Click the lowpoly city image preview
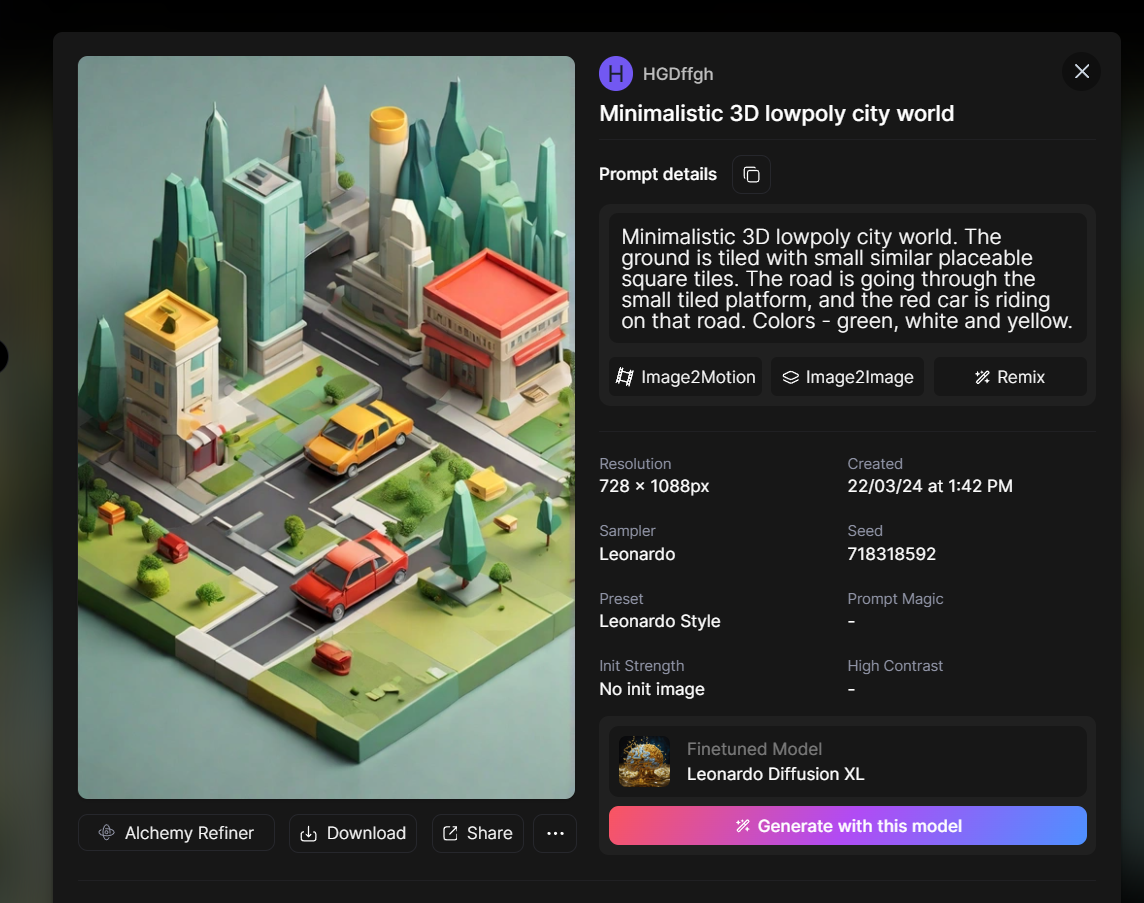The height and width of the screenshot is (903, 1144). click(x=326, y=427)
